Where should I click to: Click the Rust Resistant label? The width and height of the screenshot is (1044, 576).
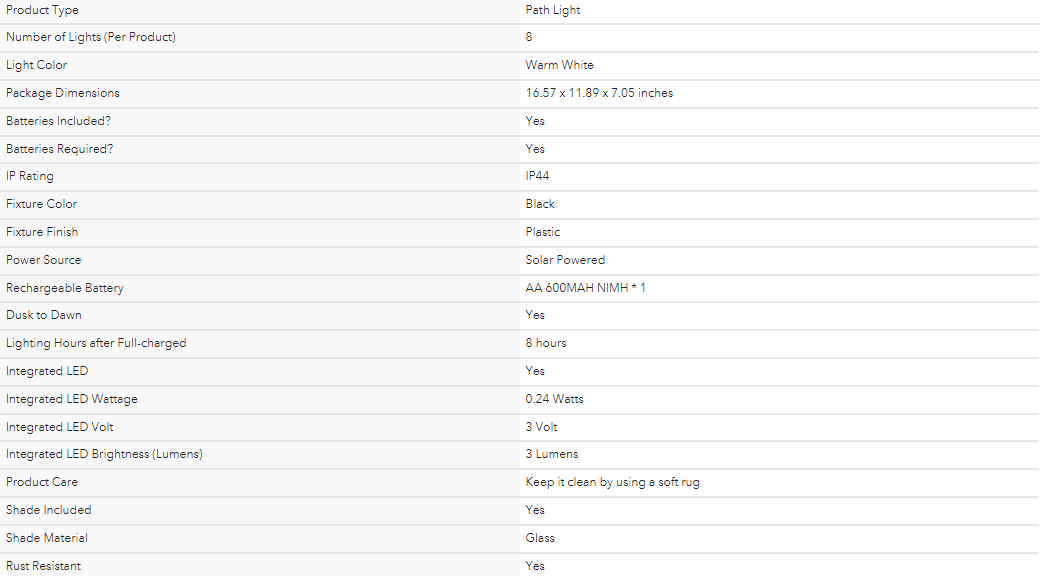43,566
